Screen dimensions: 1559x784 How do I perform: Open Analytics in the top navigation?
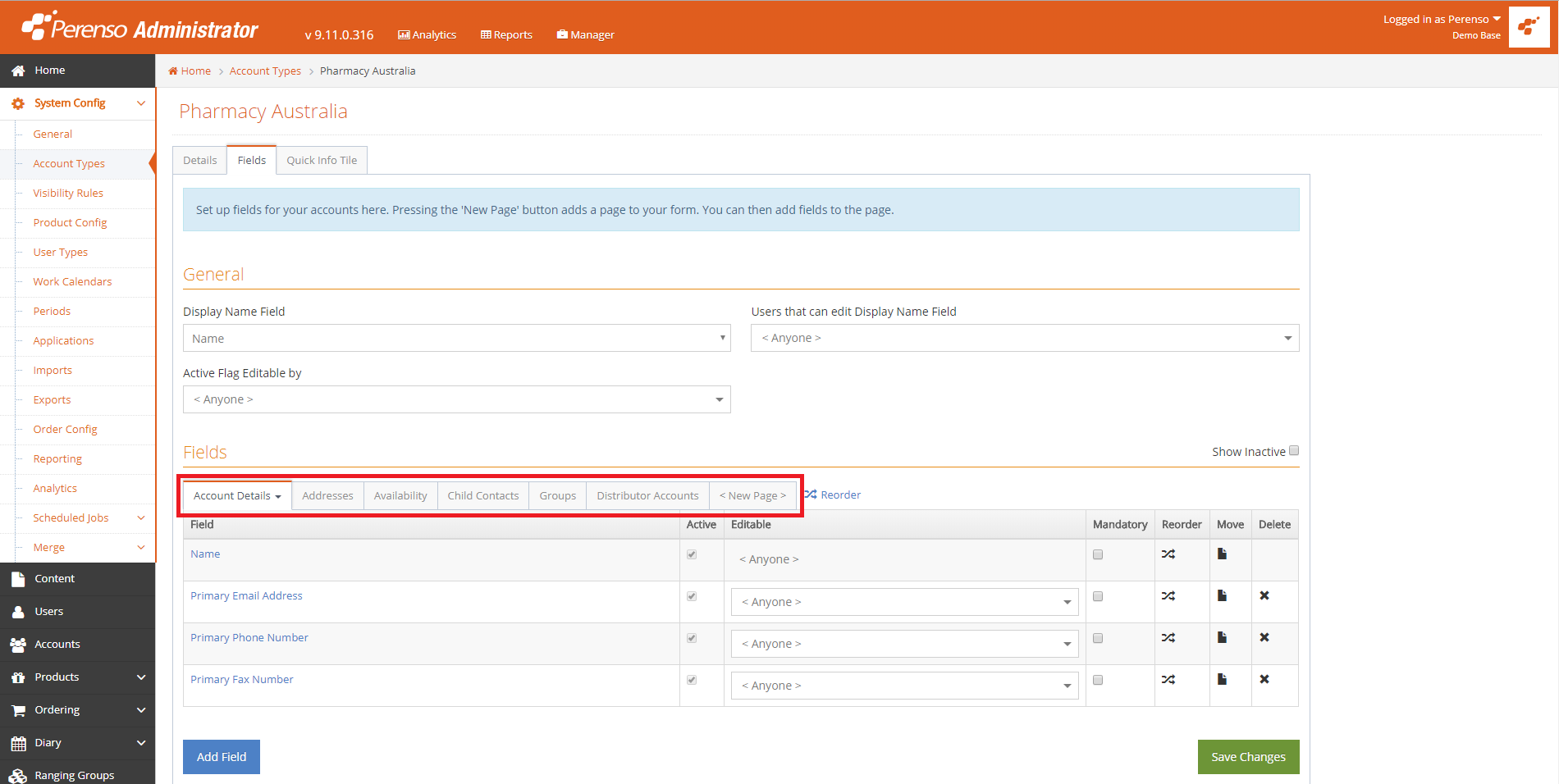pyautogui.click(x=427, y=34)
